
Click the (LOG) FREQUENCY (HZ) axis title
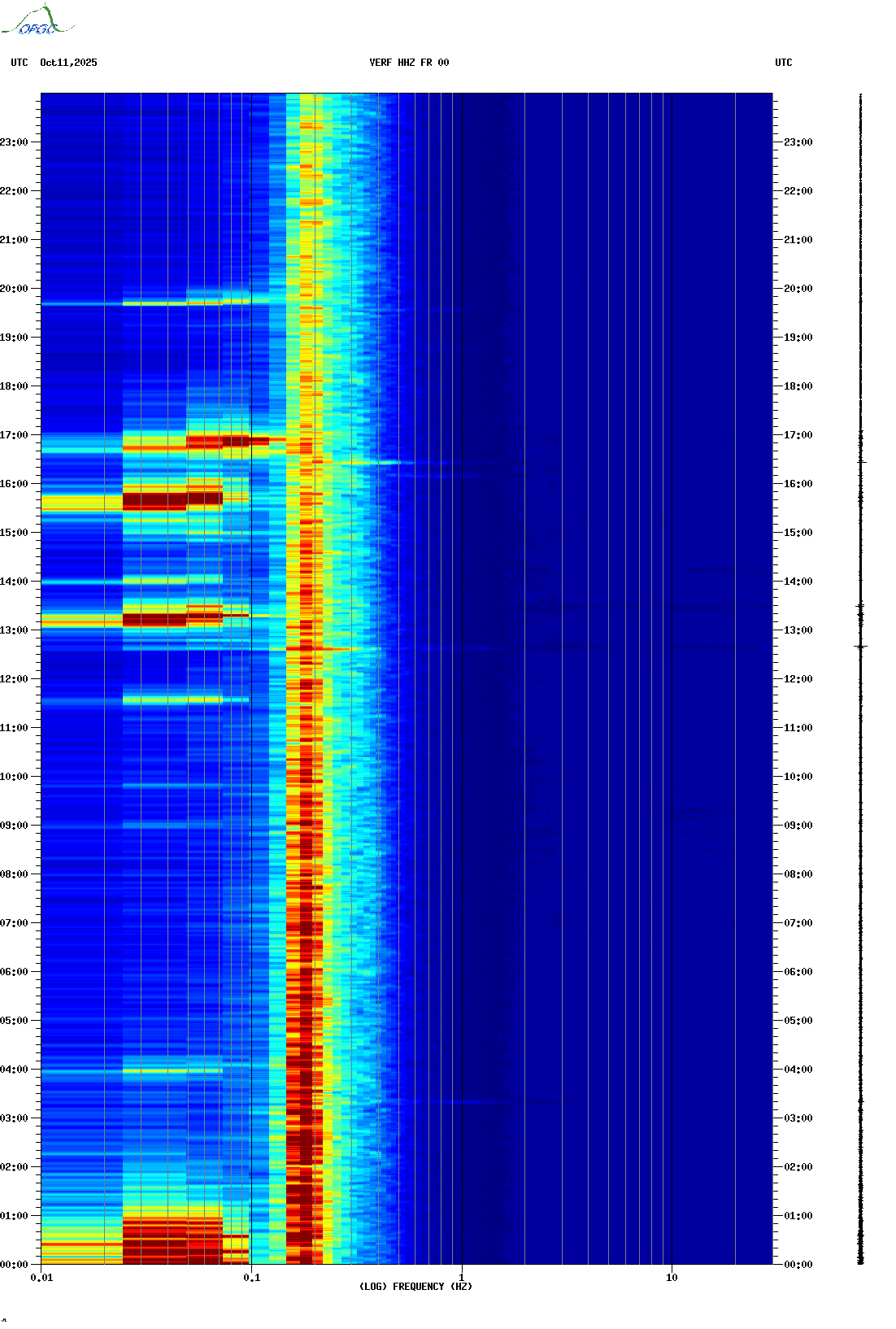(415, 1287)
